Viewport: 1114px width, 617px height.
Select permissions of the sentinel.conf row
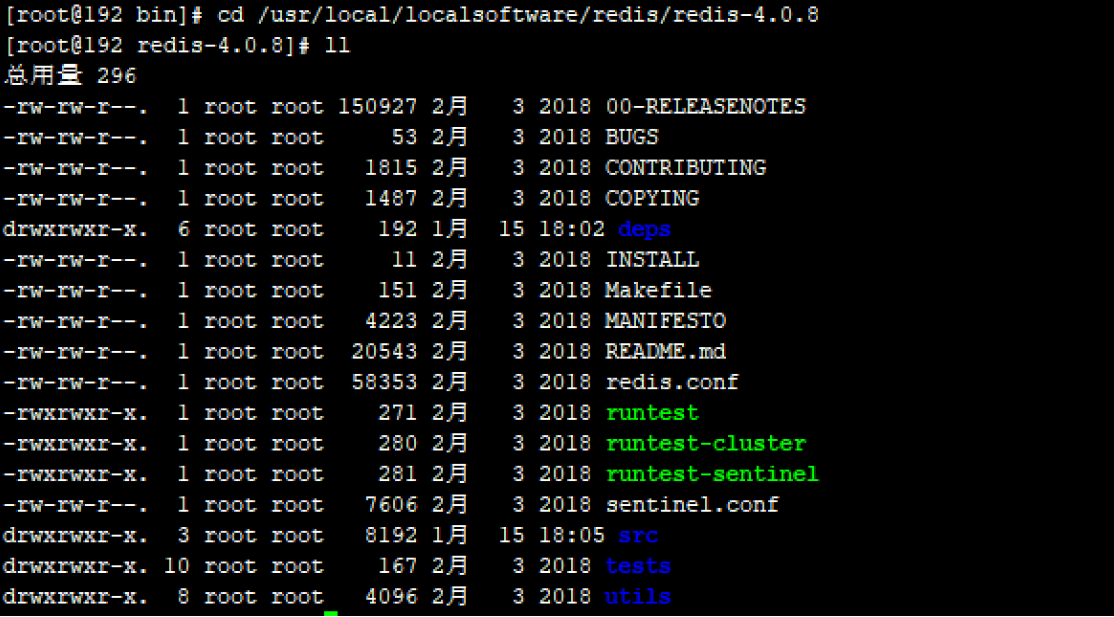pos(76,505)
